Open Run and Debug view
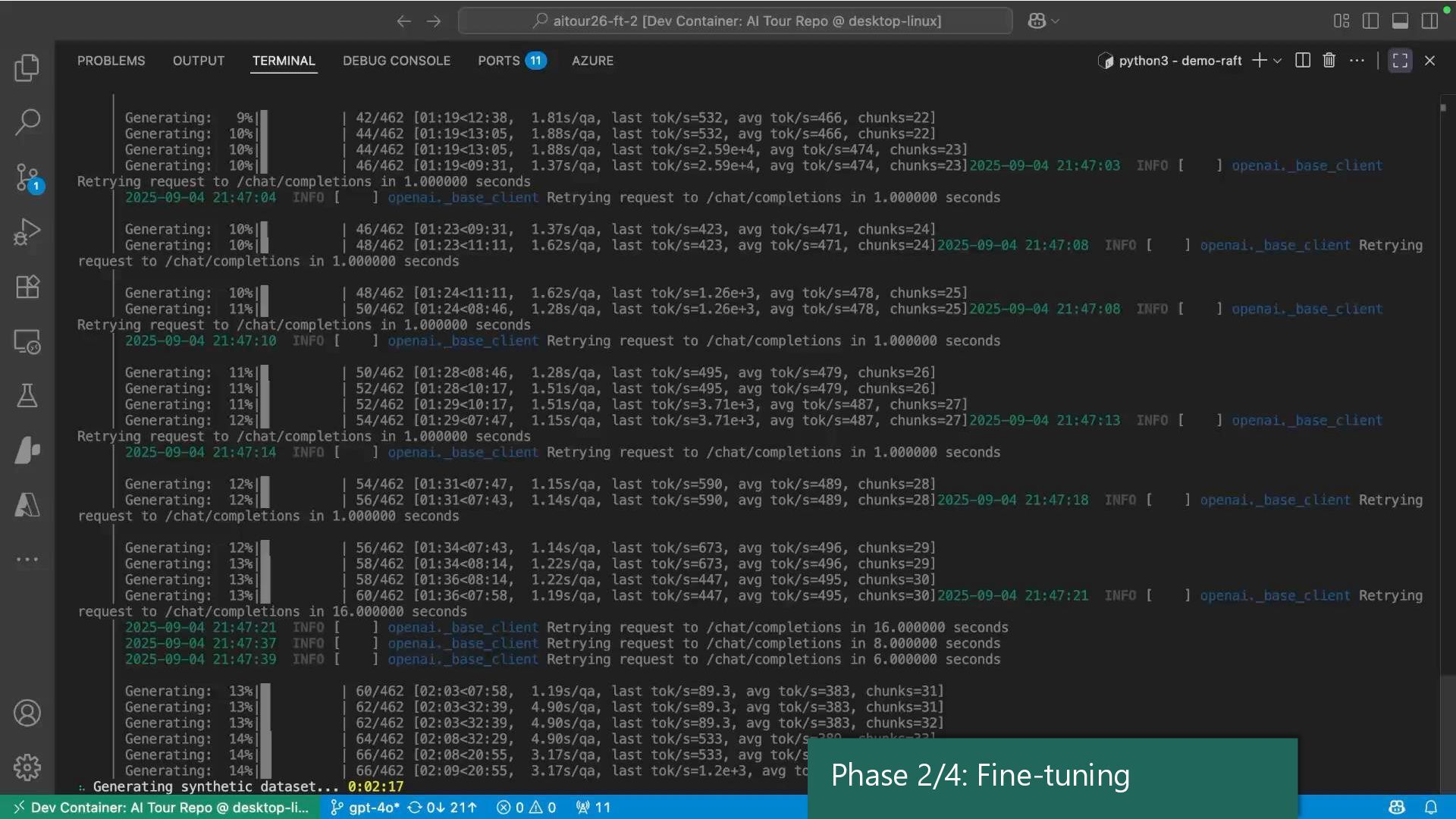Viewport: 1456px width, 819px height. pyautogui.click(x=27, y=232)
